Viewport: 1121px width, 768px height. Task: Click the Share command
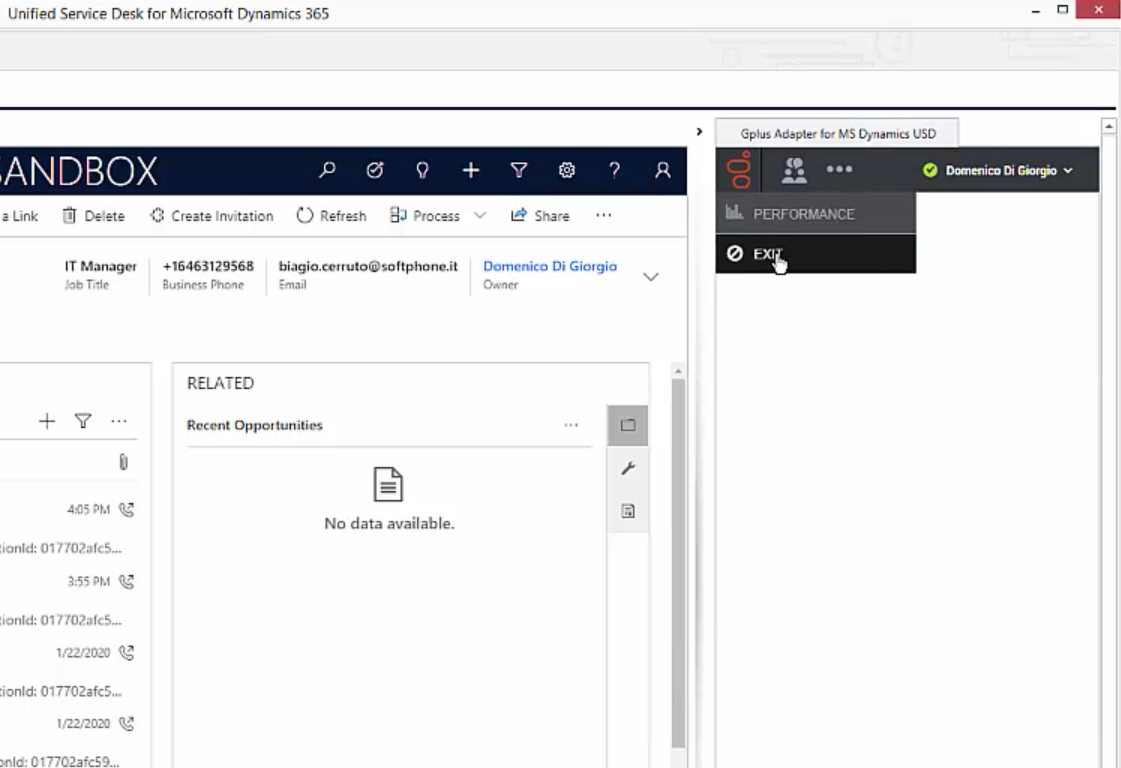[540, 215]
